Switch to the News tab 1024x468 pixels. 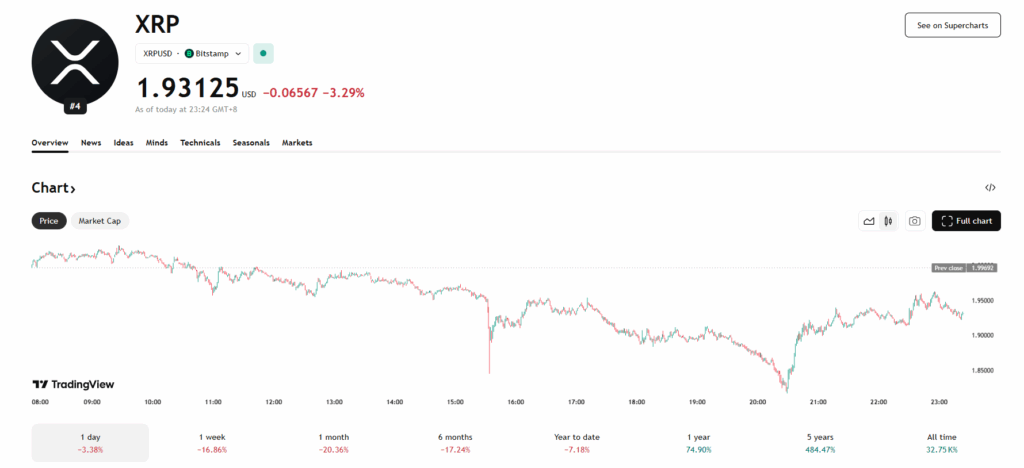click(x=91, y=143)
